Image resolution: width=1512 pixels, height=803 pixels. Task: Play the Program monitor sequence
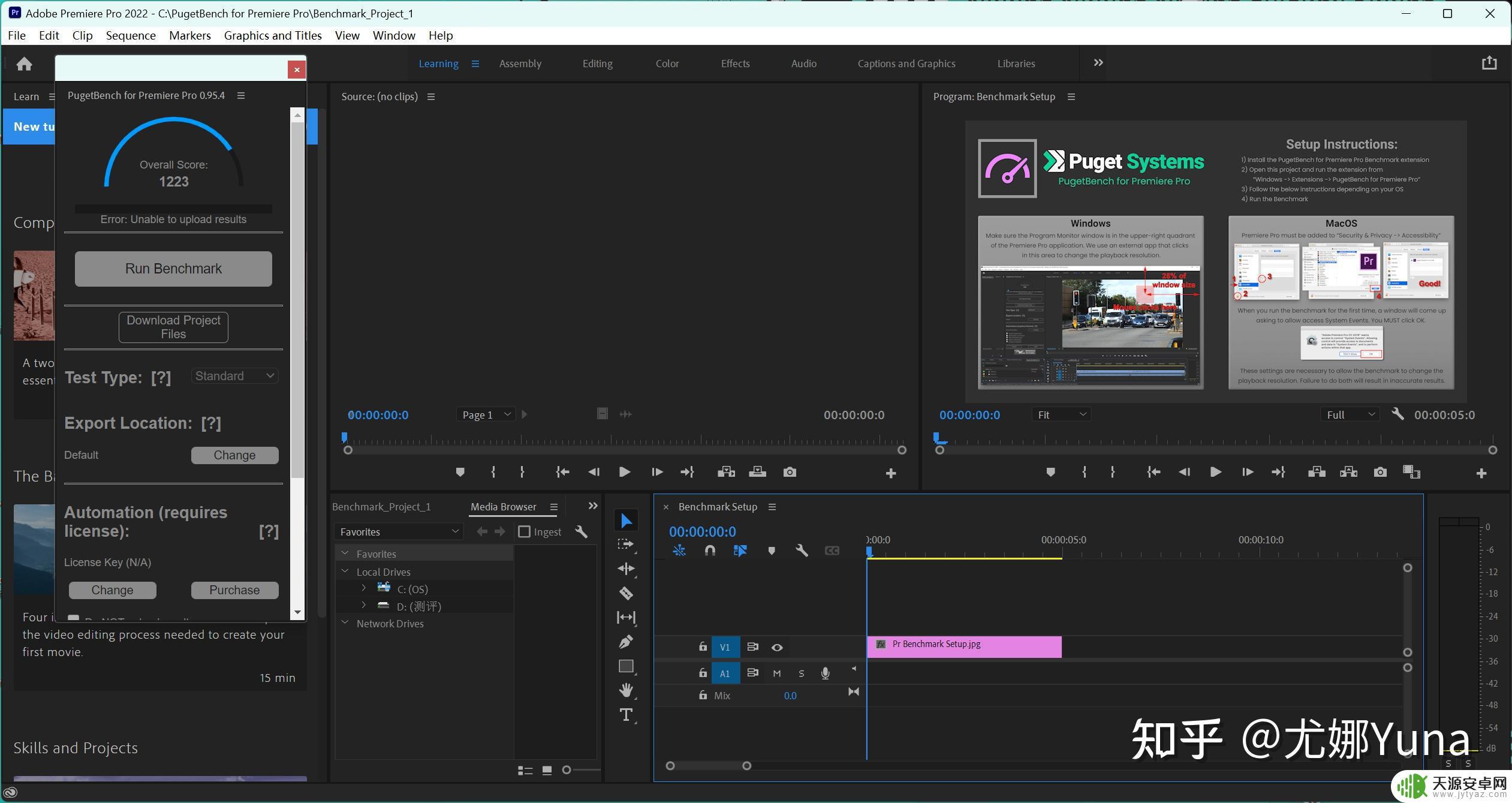pos(1215,473)
